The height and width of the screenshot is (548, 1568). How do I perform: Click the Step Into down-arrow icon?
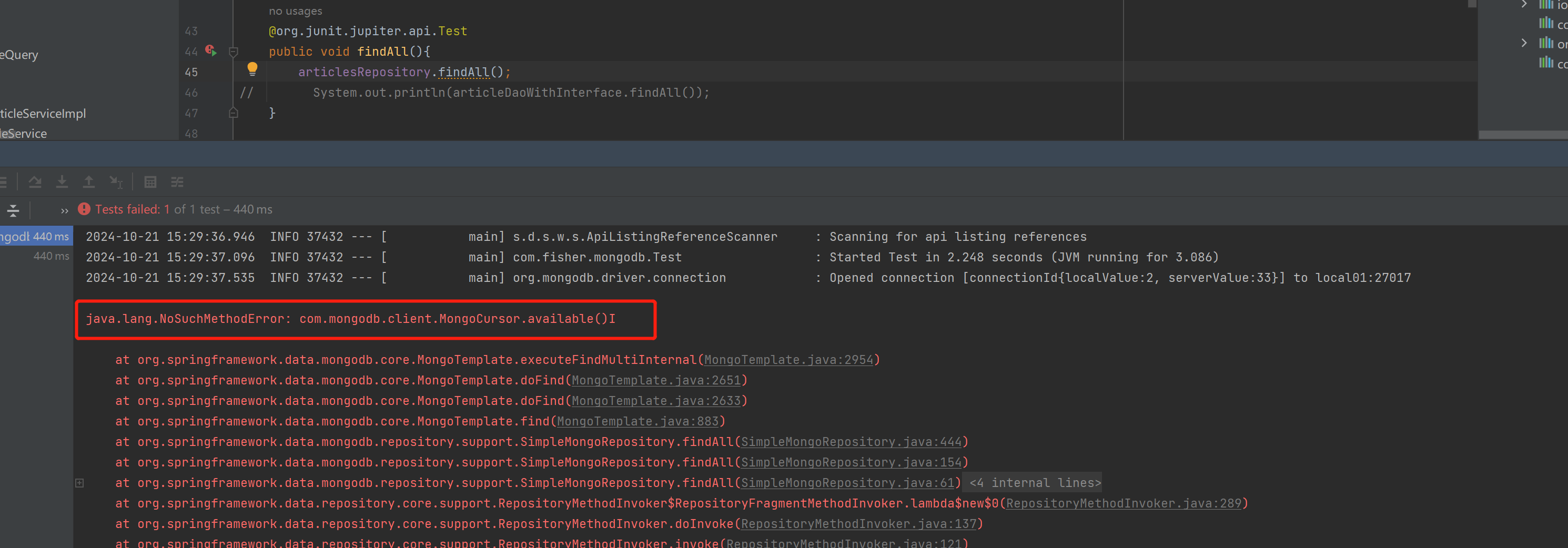tap(62, 181)
